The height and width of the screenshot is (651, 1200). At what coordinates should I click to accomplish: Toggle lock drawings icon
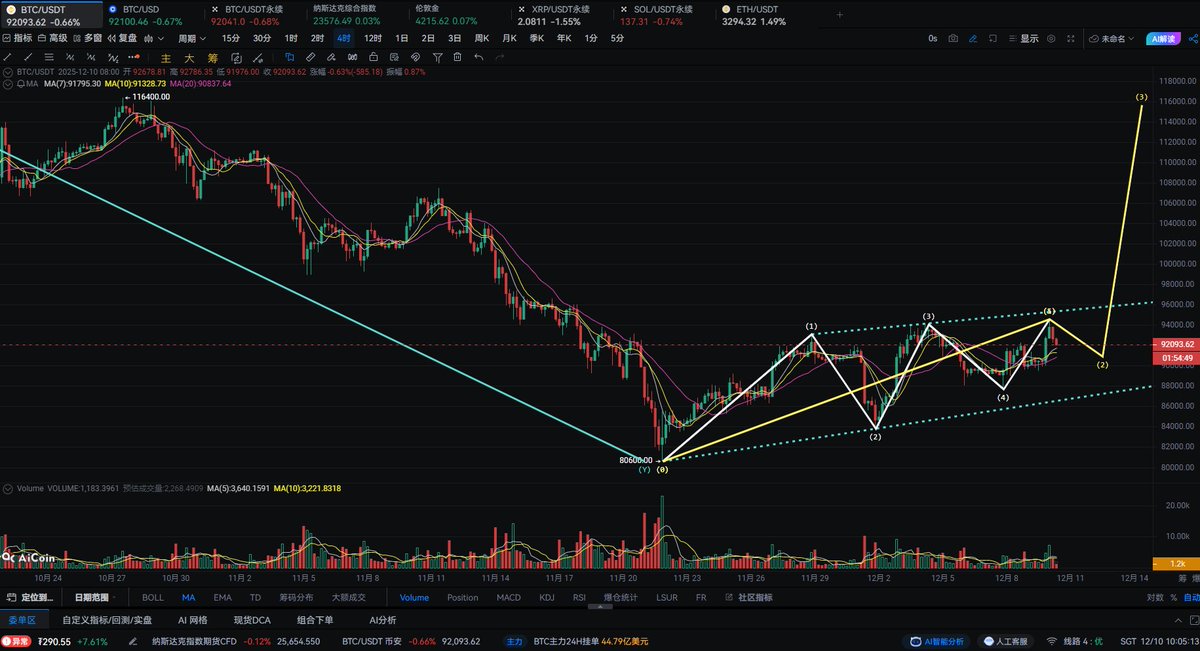373,57
